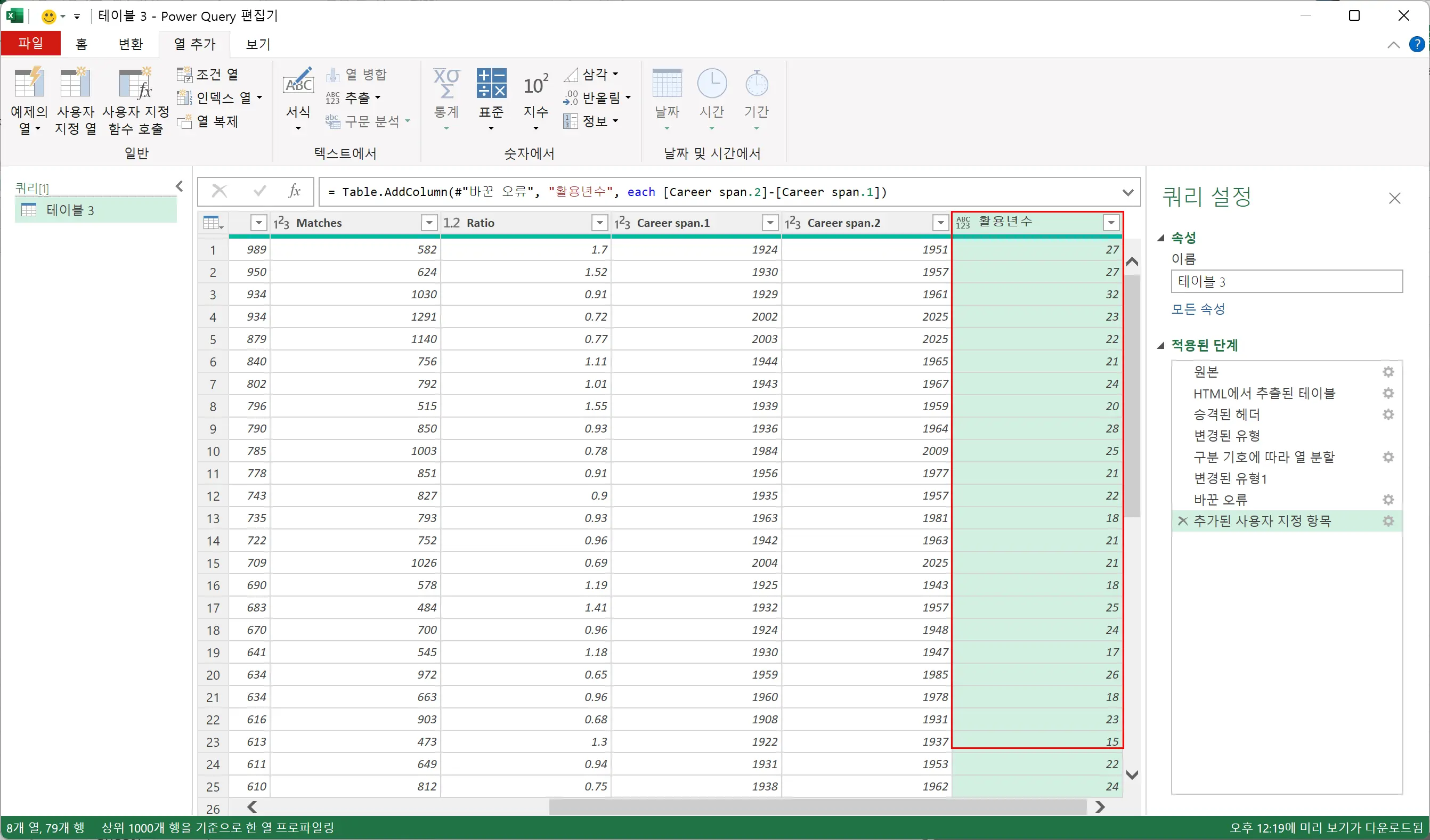Screen dimensions: 1430x840
Task: Open the 통계 (Statistics) tool
Action: (446, 84)
